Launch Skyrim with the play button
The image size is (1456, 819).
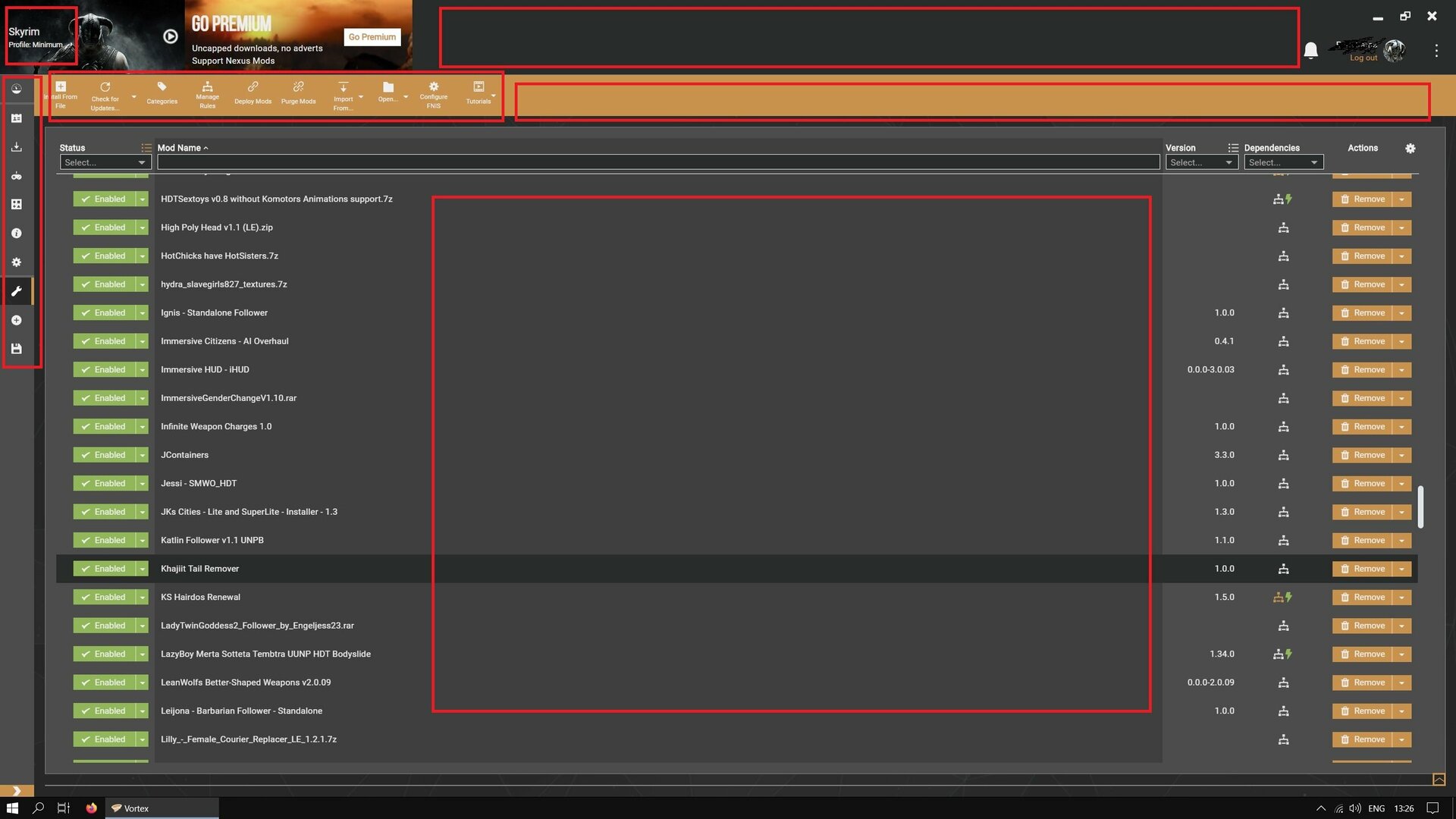point(171,36)
